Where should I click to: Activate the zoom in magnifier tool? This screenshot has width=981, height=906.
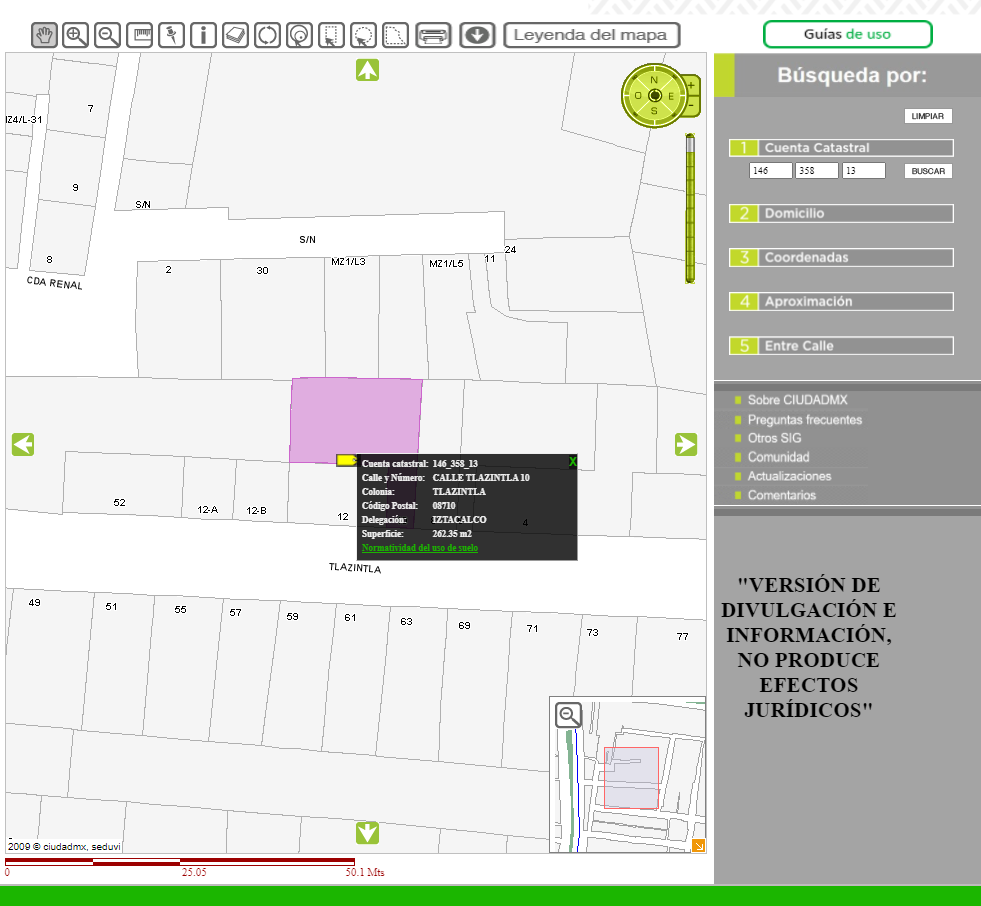point(75,35)
